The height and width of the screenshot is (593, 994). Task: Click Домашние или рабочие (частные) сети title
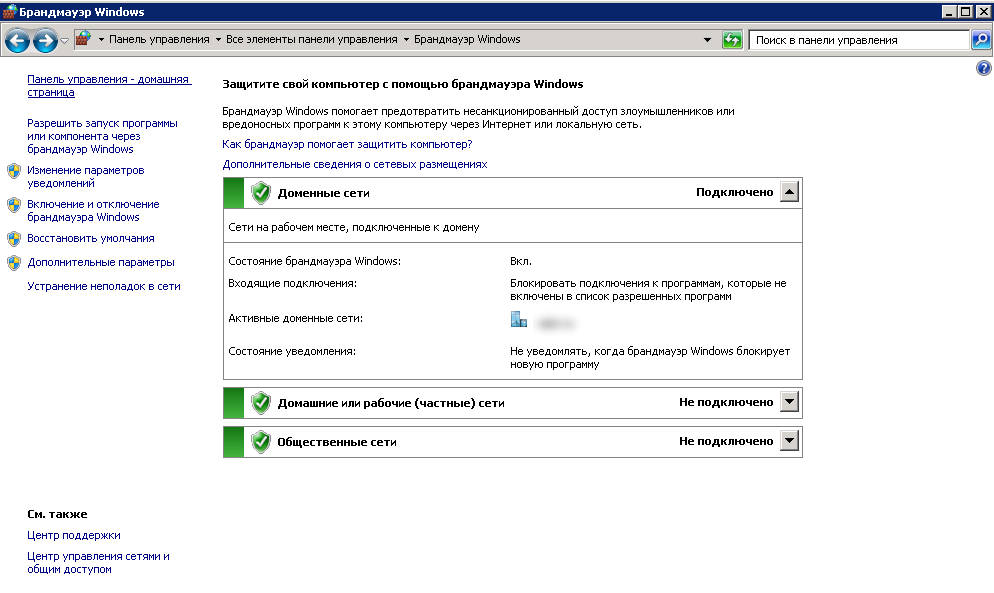click(391, 403)
